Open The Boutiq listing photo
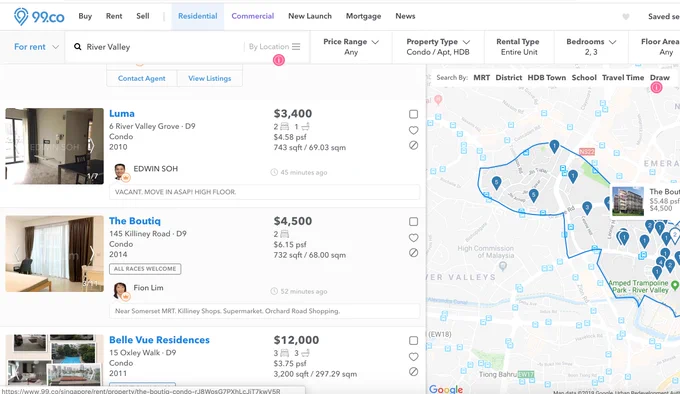Image resolution: width=680 pixels, height=394 pixels. pyautogui.click(x=54, y=254)
